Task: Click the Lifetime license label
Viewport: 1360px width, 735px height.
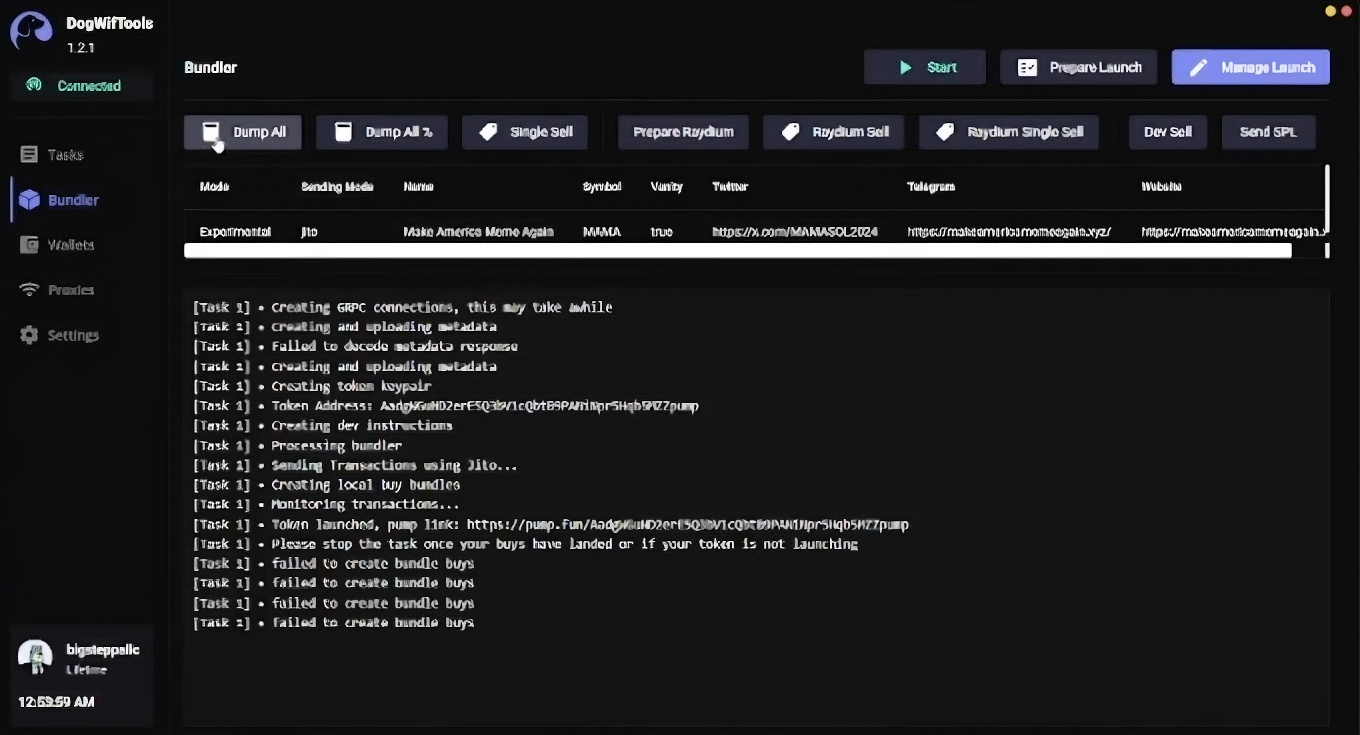Action: coord(86,669)
